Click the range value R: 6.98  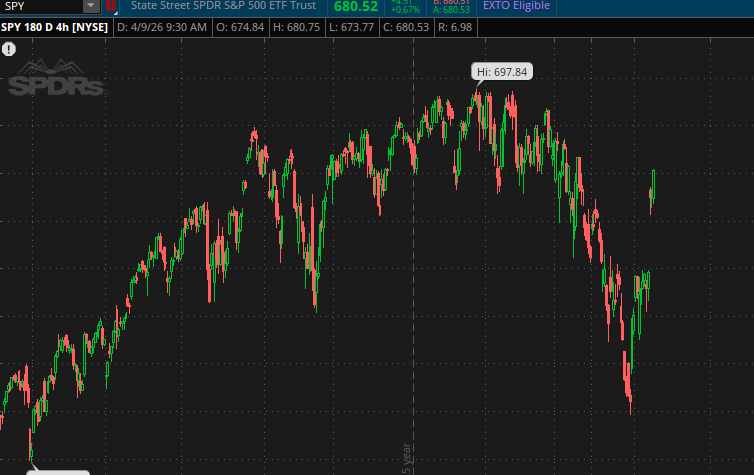(454, 27)
